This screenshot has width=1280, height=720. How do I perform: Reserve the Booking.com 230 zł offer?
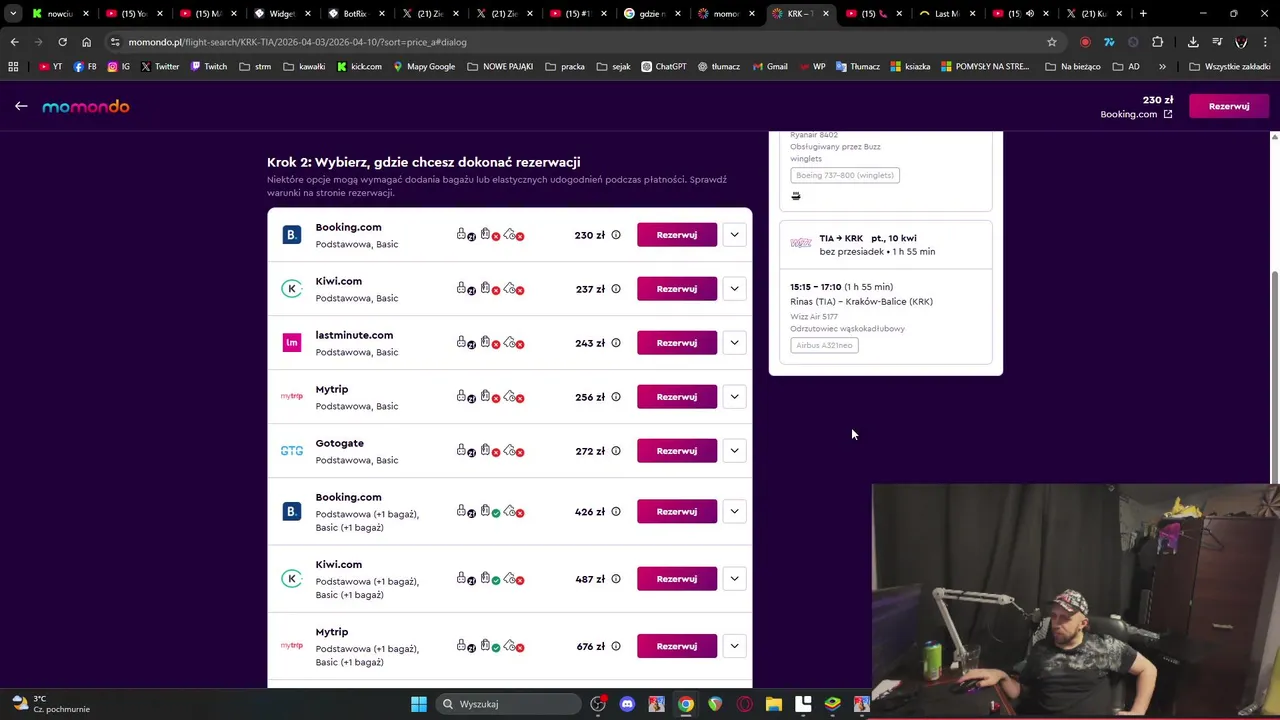677,235
